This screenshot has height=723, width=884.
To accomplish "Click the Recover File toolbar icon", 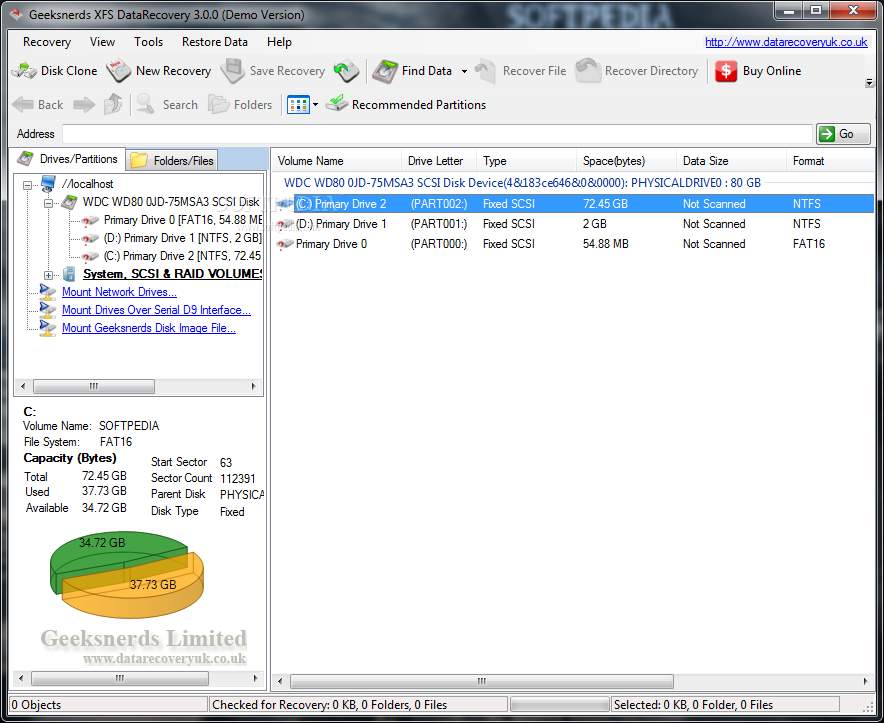I will click(485, 71).
